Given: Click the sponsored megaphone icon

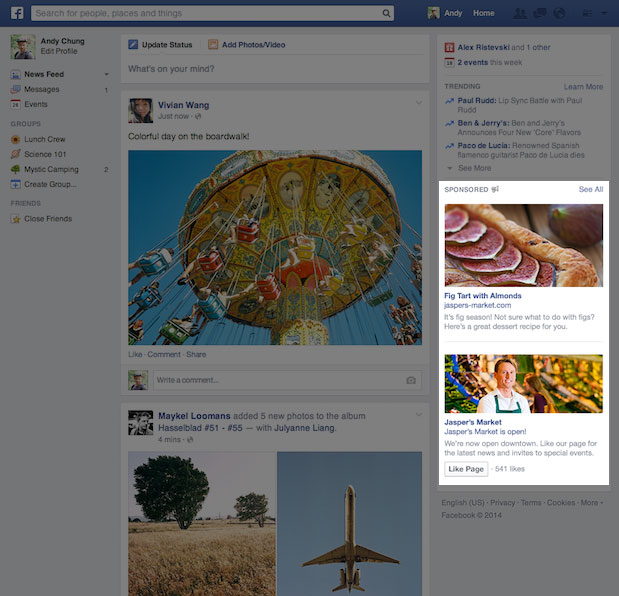Looking at the screenshot, I should click(x=494, y=189).
